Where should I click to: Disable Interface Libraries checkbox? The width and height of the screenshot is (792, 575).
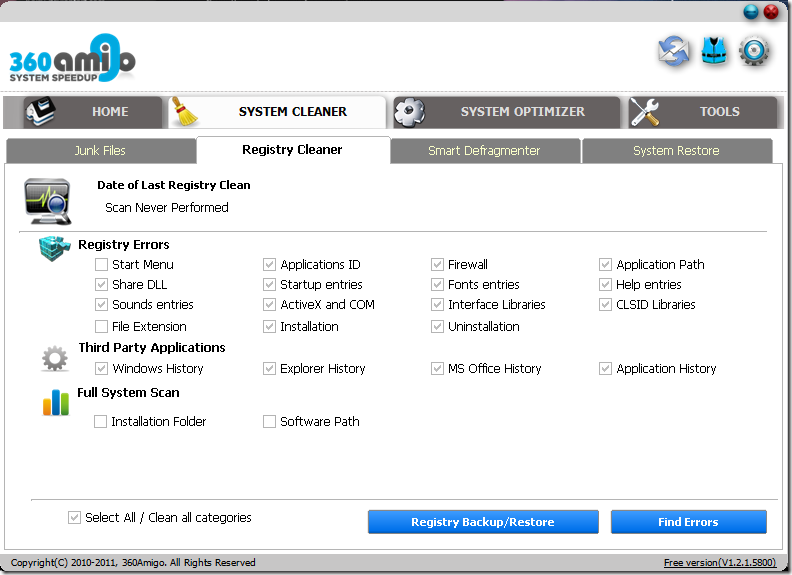point(437,304)
